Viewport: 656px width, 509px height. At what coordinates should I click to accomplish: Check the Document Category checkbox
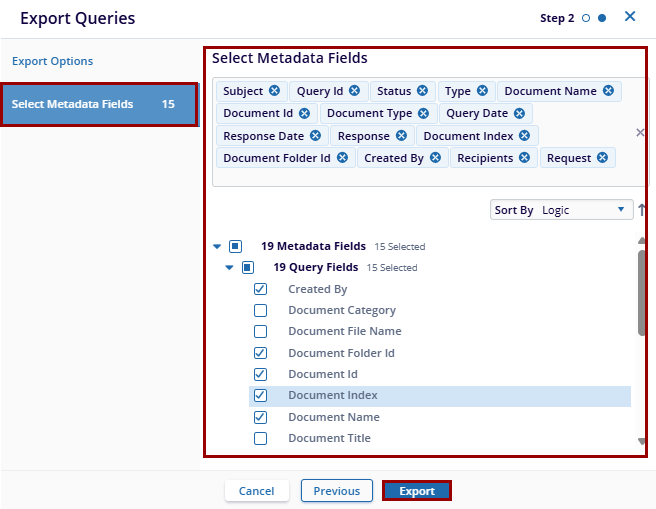tap(261, 311)
